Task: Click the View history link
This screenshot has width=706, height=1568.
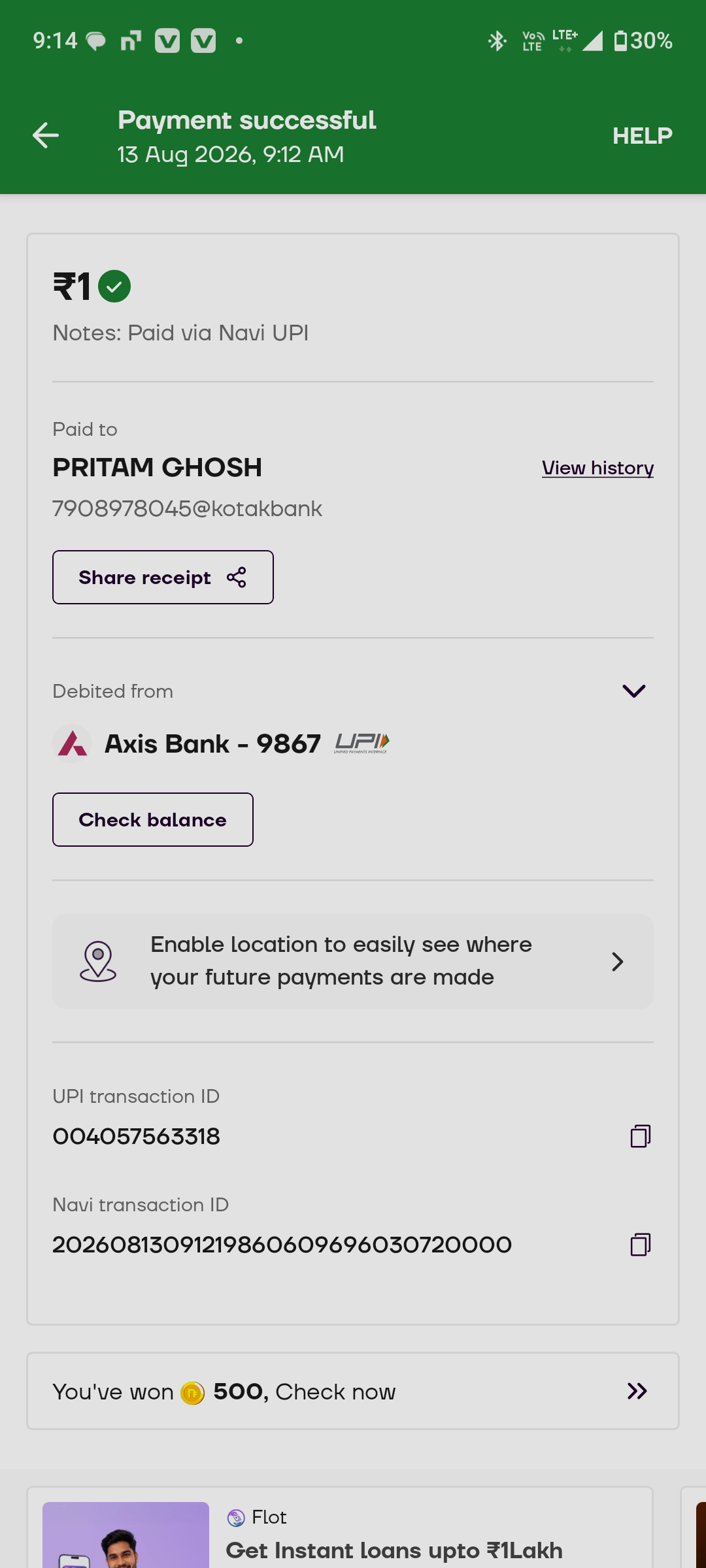Action: (x=597, y=468)
